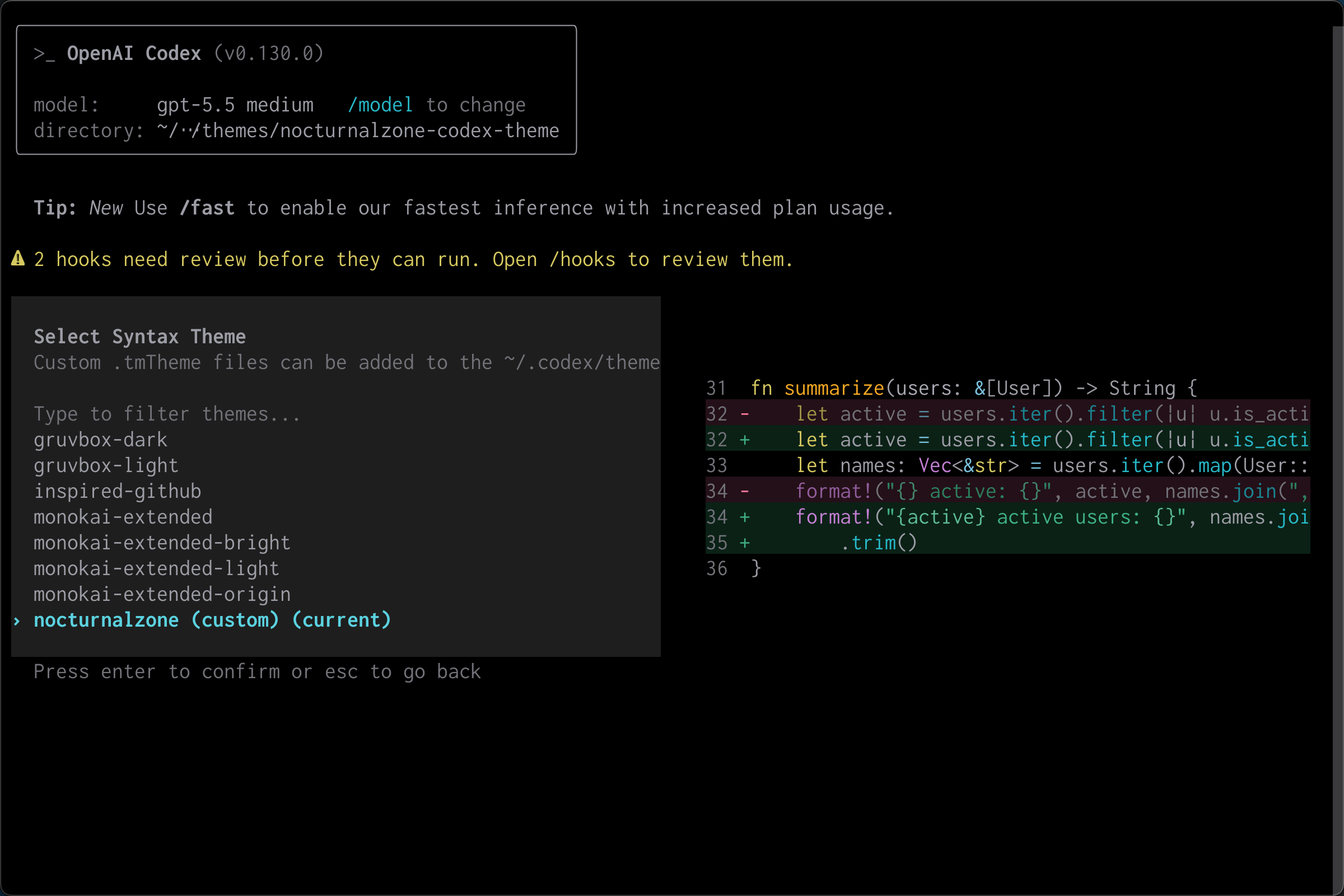Image resolution: width=1344 pixels, height=896 pixels.
Task: Click the /fast command in the tip
Action: click(207, 207)
